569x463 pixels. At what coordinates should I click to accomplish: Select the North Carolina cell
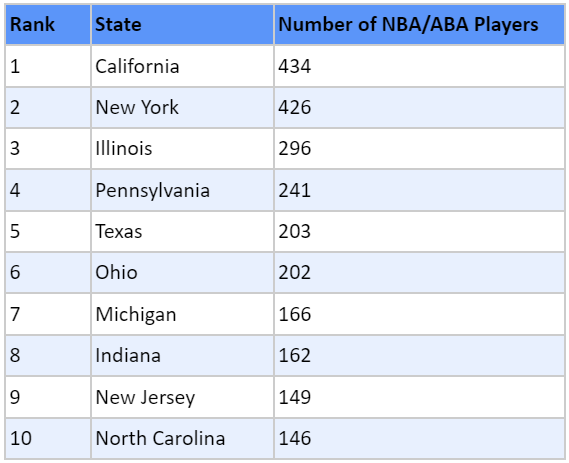[183, 438]
